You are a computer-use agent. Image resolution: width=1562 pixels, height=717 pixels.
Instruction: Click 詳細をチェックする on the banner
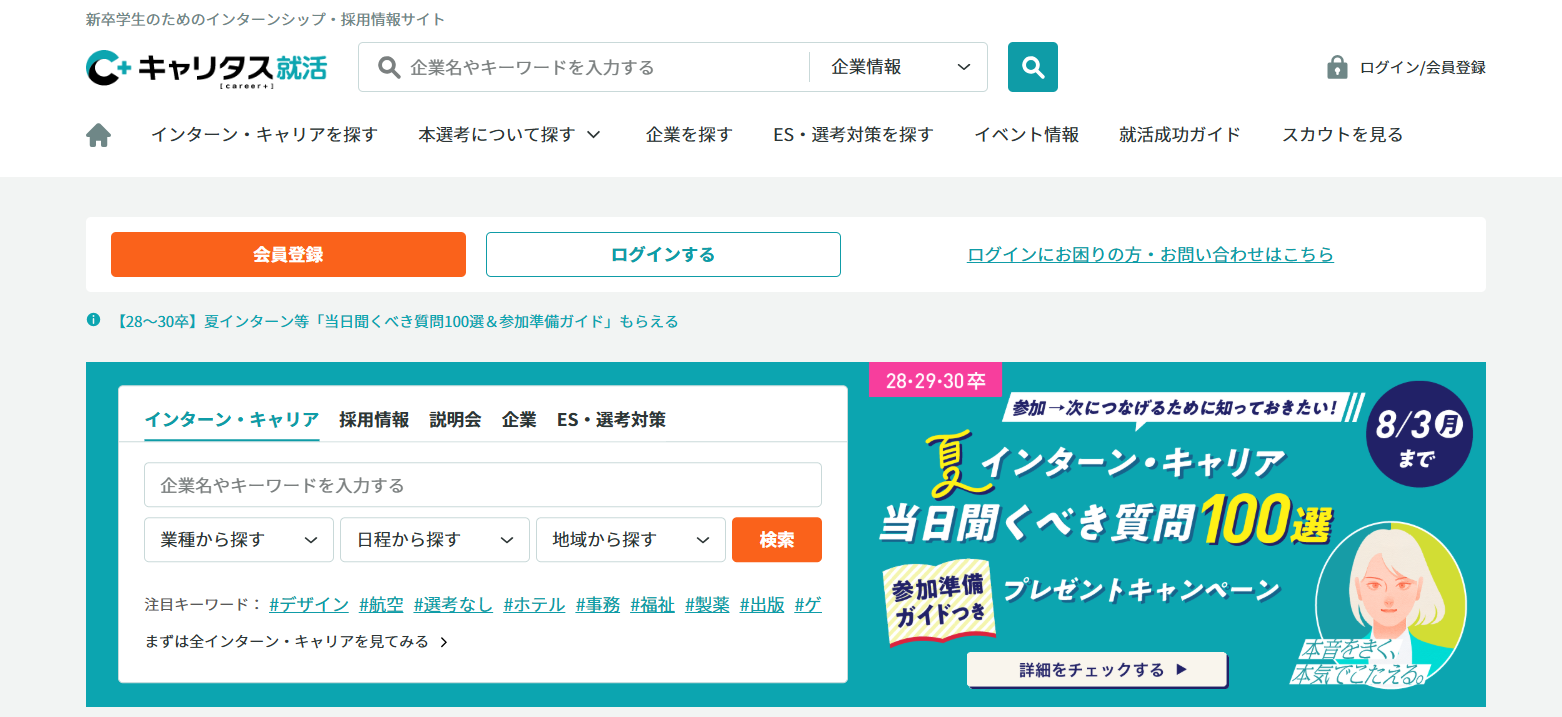click(x=1097, y=670)
